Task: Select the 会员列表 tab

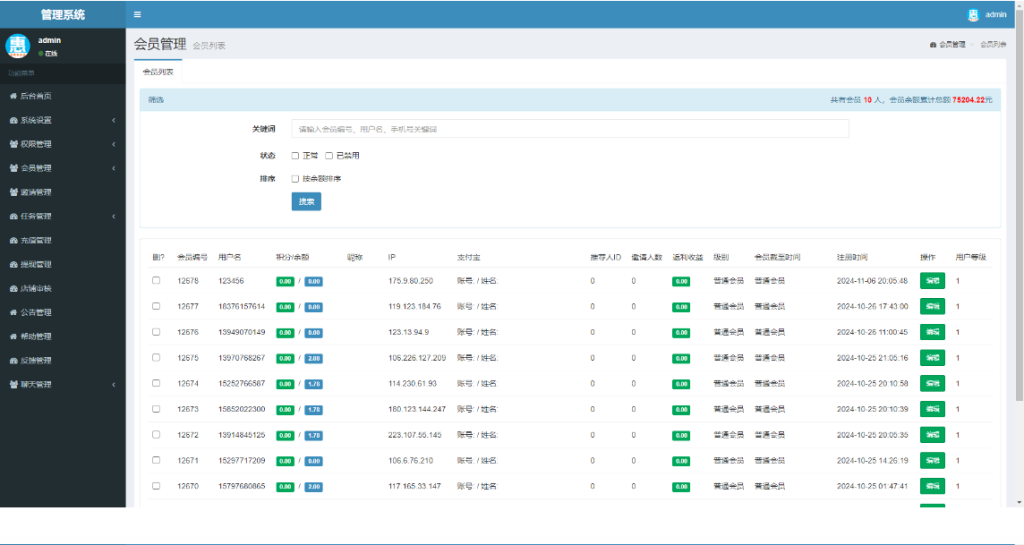Action: point(157,72)
